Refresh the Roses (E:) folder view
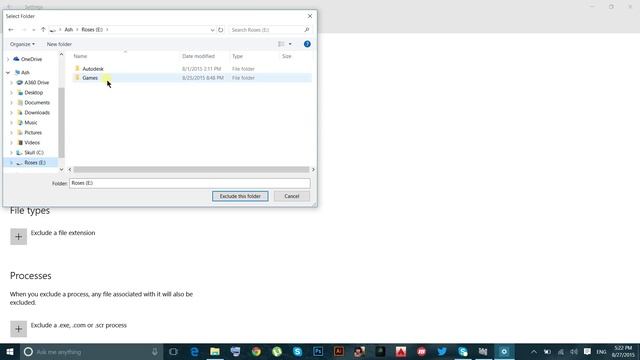The image size is (640, 360). (x=220, y=30)
